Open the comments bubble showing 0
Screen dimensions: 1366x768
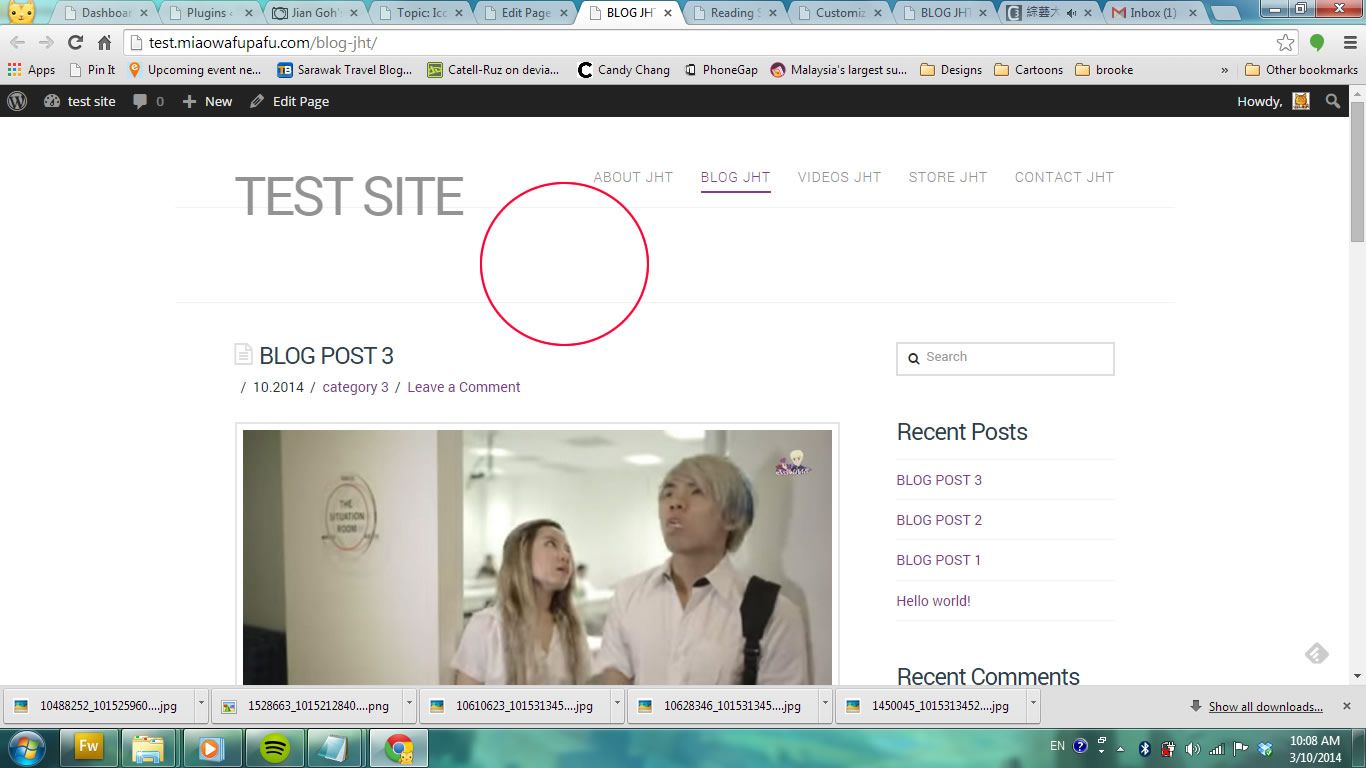point(148,101)
